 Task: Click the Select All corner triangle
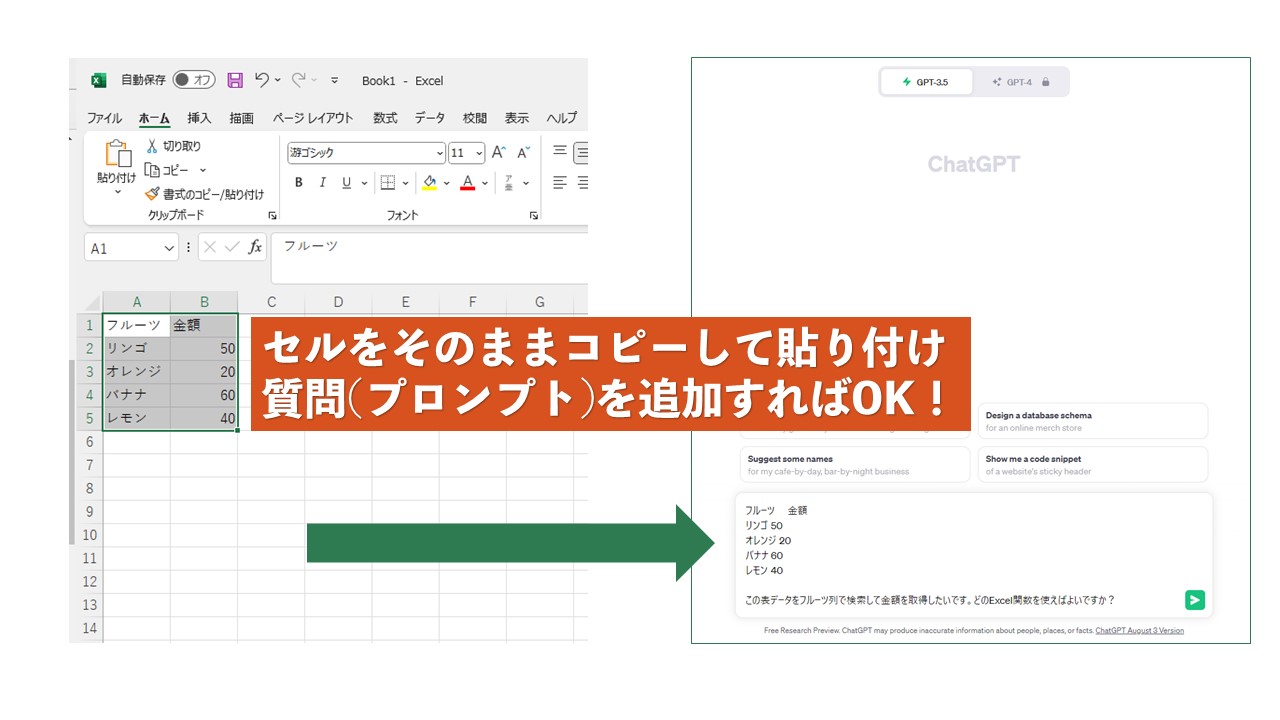94,302
